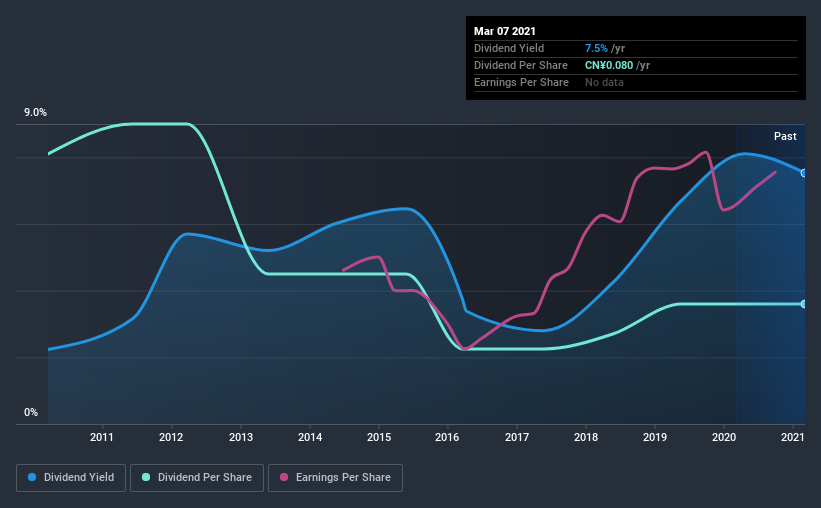The height and width of the screenshot is (508, 821).
Task: Click the 2018 x-axis label
Action: 586,437
